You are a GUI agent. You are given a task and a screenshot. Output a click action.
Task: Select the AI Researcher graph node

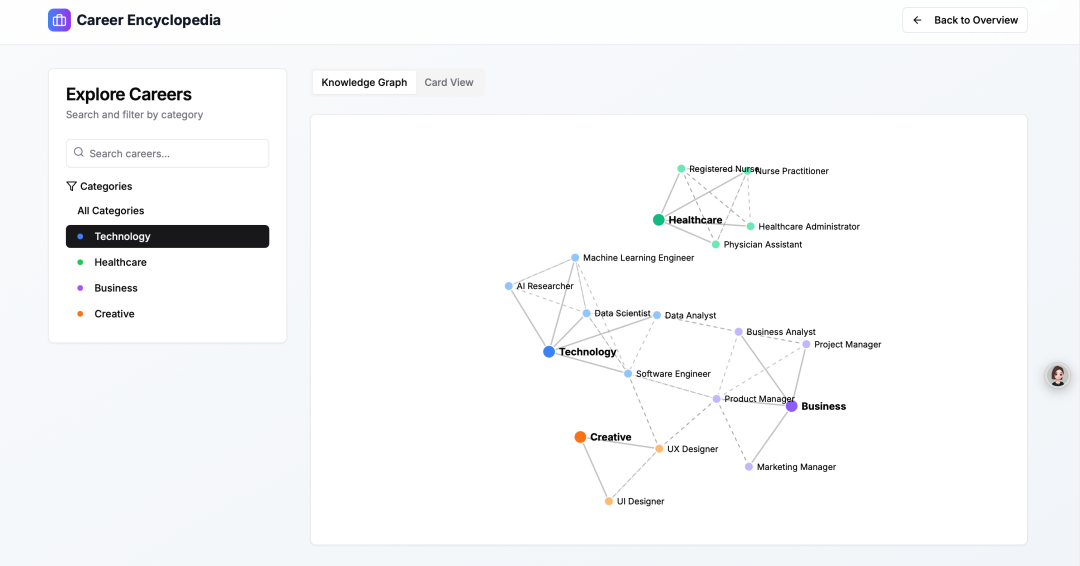(x=508, y=286)
